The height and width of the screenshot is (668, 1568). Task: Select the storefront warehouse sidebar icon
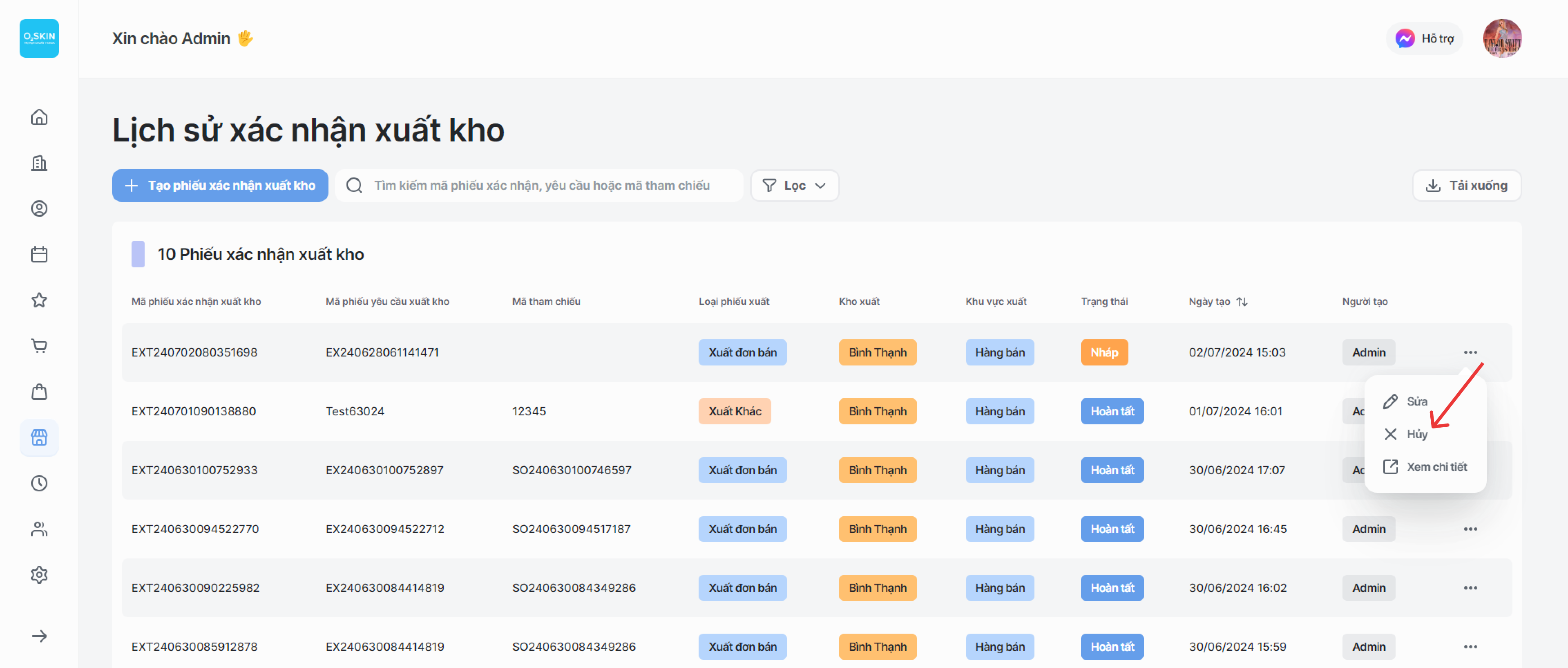39,437
